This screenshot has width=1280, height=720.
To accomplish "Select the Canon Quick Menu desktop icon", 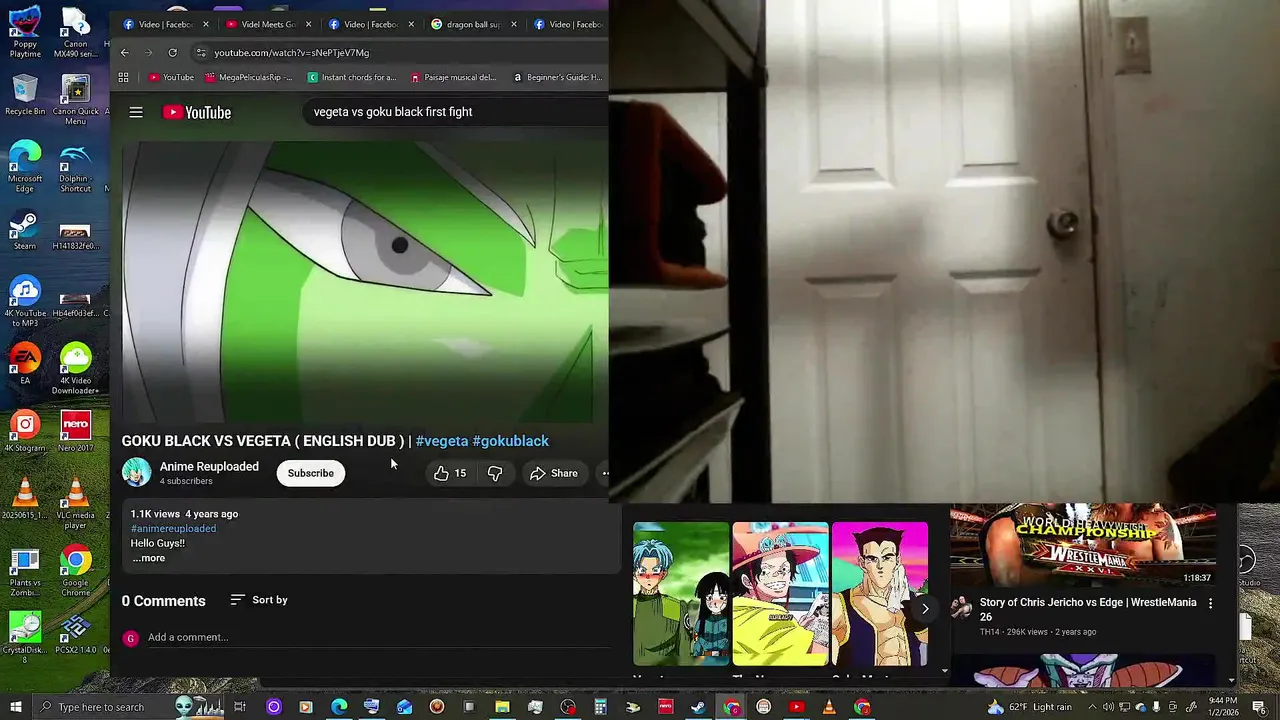I will (75, 100).
